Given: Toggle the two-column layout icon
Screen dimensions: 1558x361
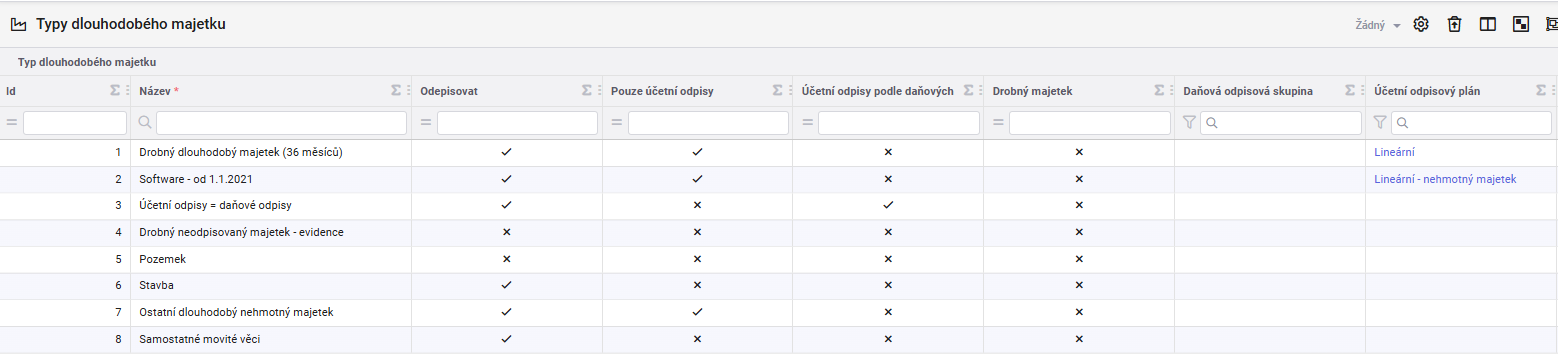Looking at the screenshot, I should click(x=1488, y=24).
